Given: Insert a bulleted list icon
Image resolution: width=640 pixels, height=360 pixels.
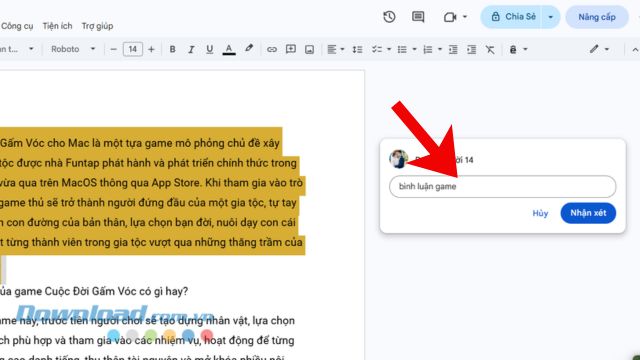Looking at the screenshot, I should pyautogui.click(x=402, y=49).
